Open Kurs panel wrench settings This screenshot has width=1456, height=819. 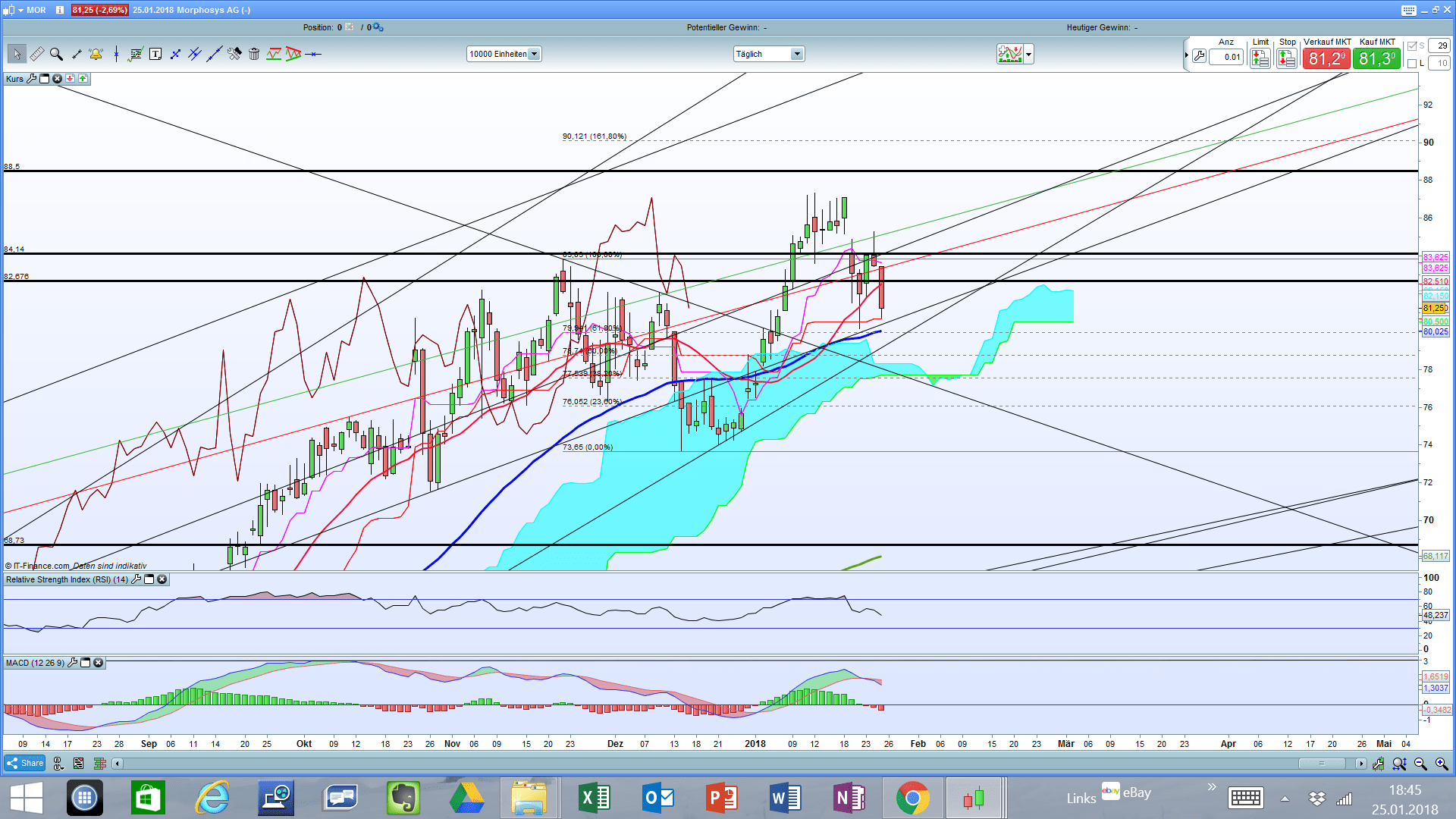(31, 79)
